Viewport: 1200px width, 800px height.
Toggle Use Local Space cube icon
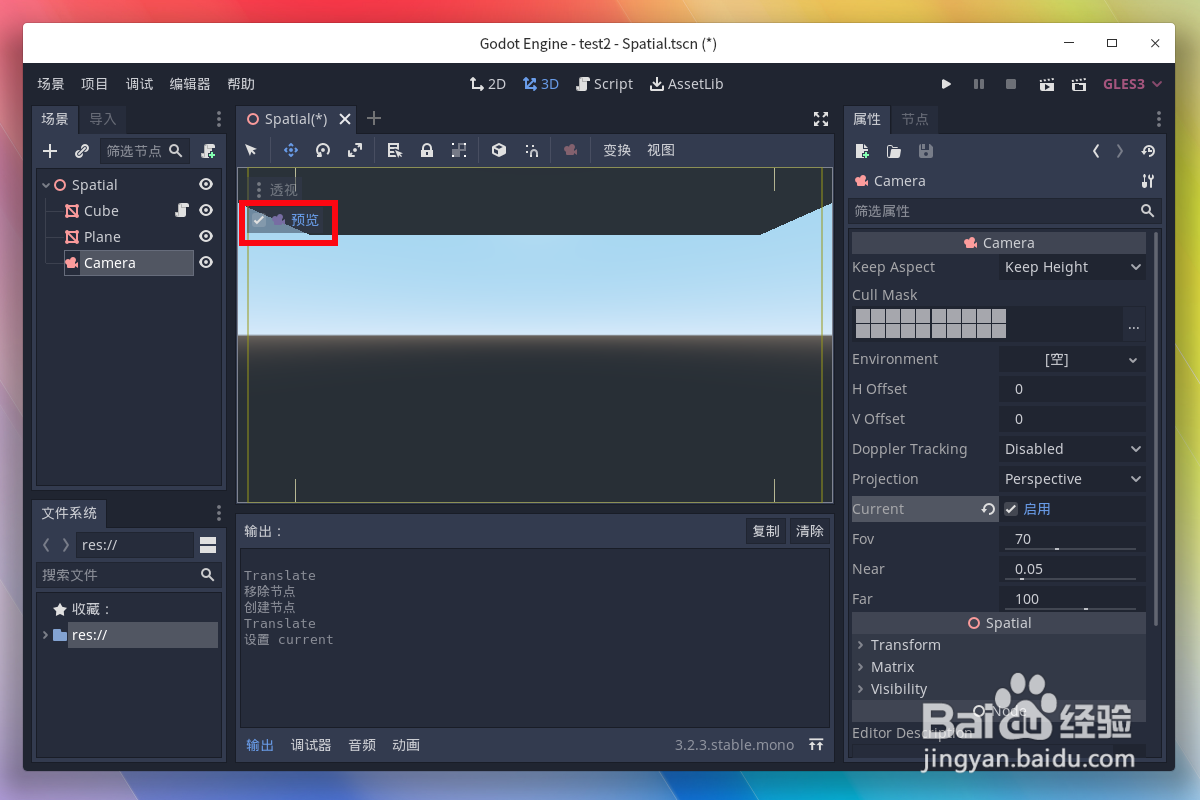click(x=499, y=150)
